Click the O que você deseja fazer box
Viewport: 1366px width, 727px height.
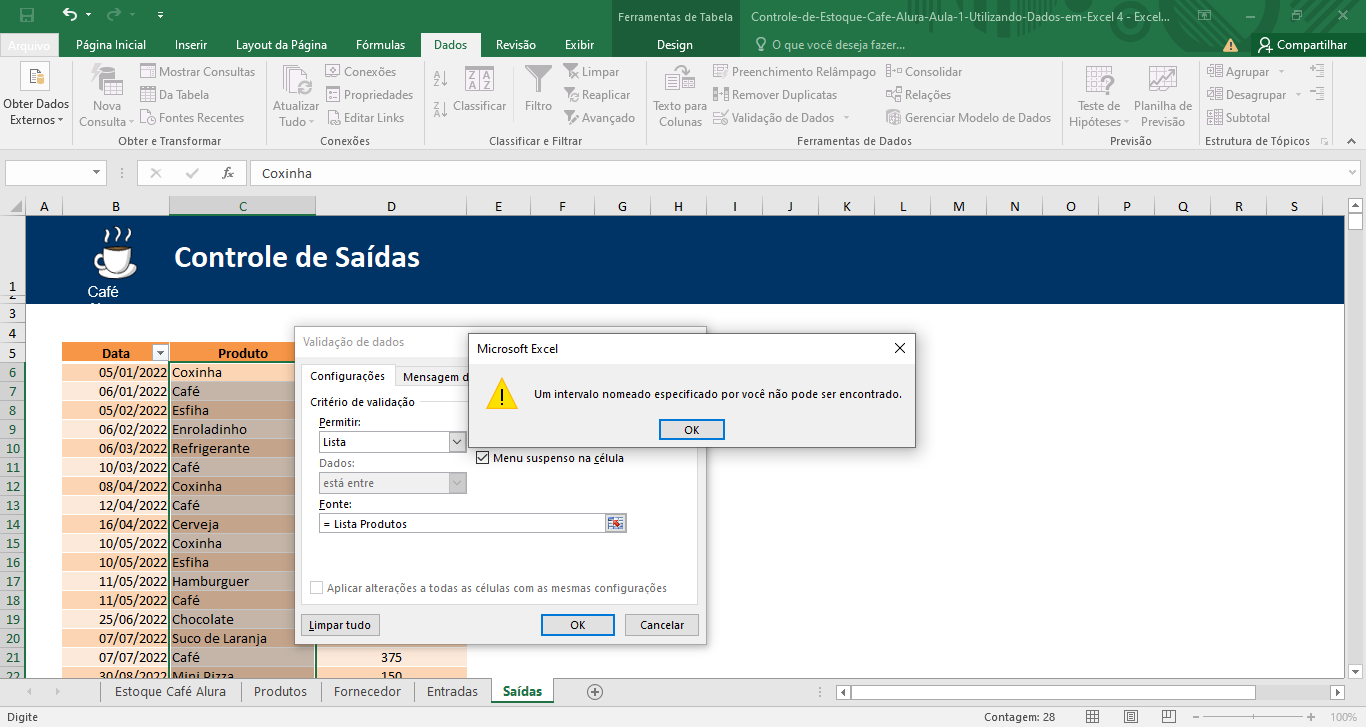coord(830,45)
